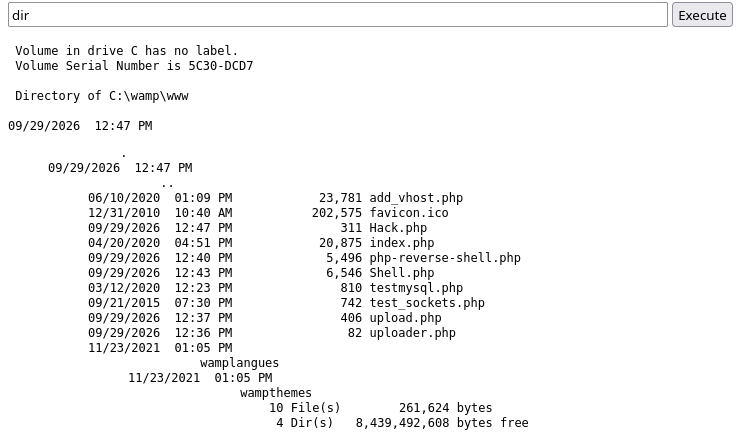Click the 10 File(s) summary text
752x443 pixels.
305,408
